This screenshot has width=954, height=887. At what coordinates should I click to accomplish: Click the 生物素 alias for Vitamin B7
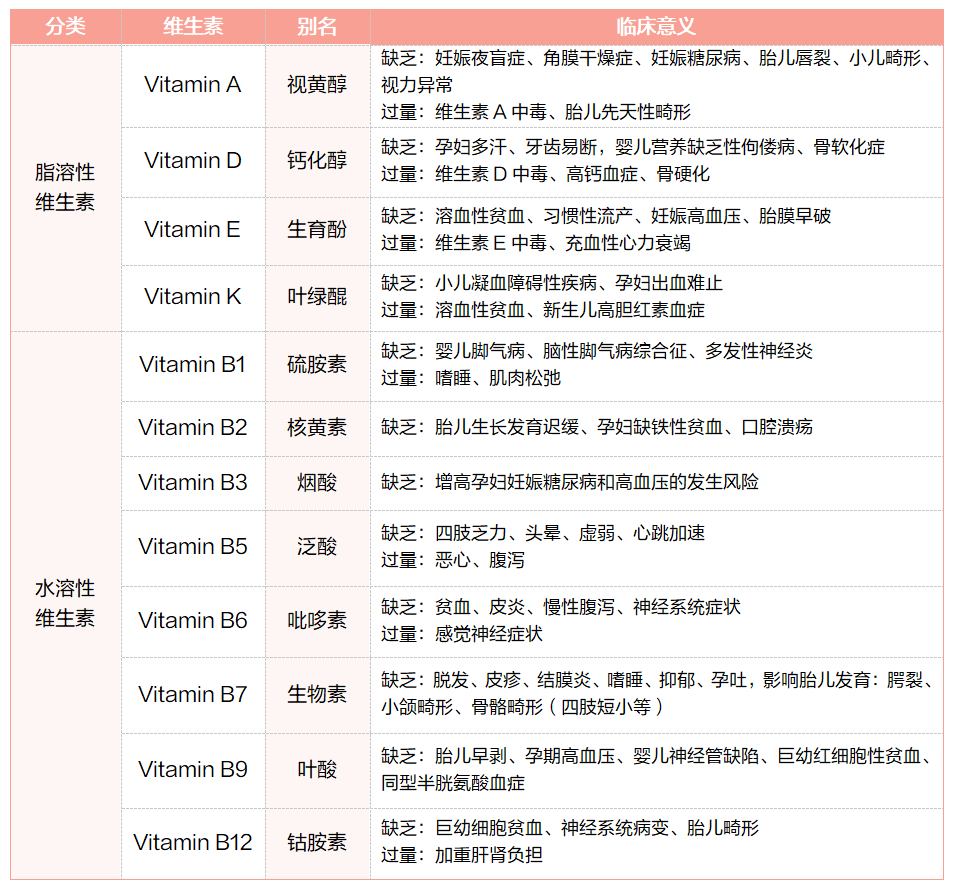pos(317,694)
